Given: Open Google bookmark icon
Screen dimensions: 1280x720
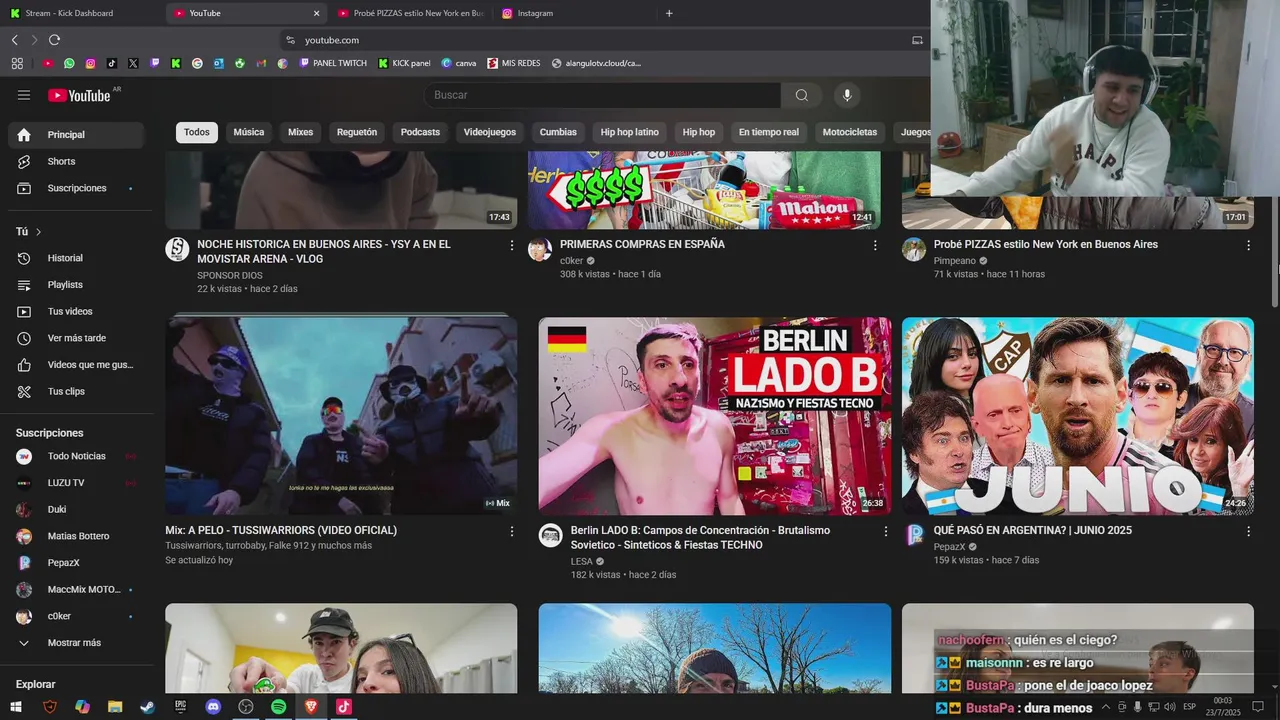Looking at the screenshot, I should 197,63.
